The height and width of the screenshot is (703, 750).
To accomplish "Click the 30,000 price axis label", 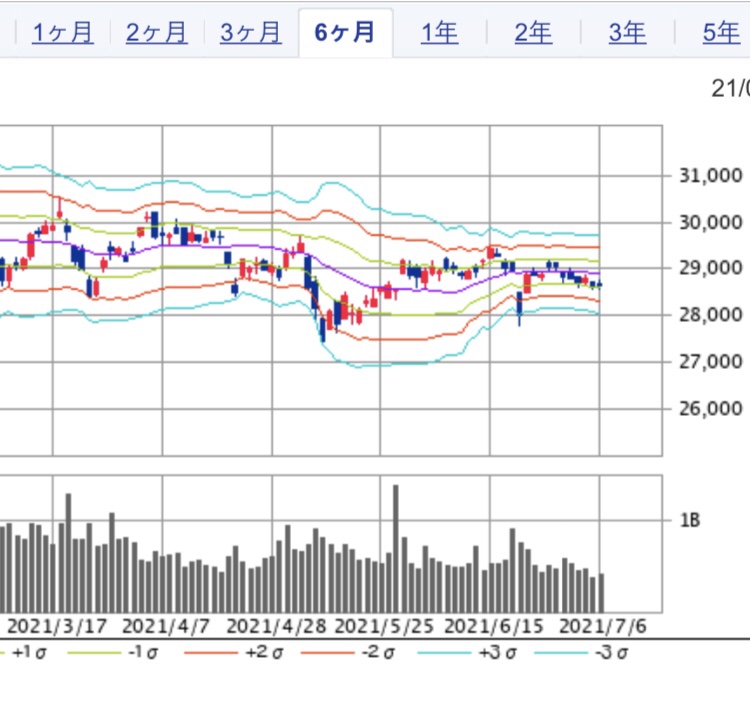I will tap(711, 222).
